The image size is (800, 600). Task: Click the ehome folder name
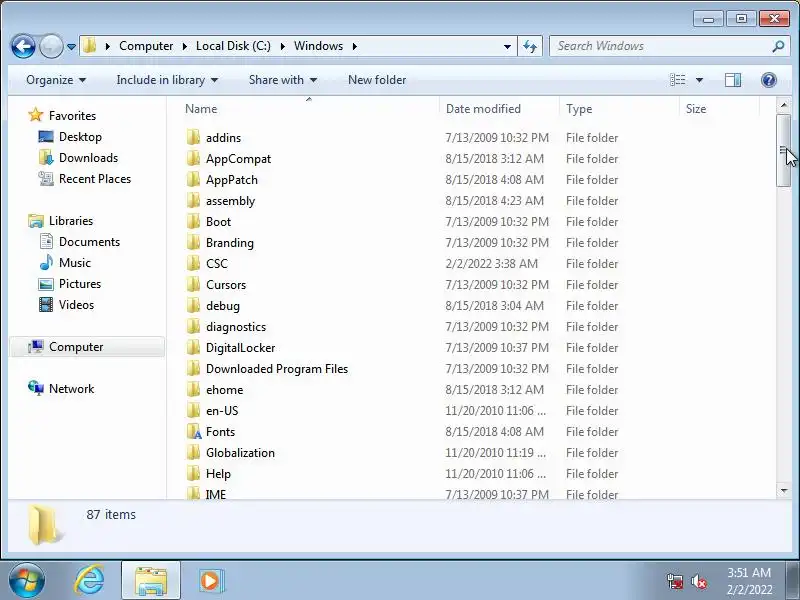tap(224, 390)
